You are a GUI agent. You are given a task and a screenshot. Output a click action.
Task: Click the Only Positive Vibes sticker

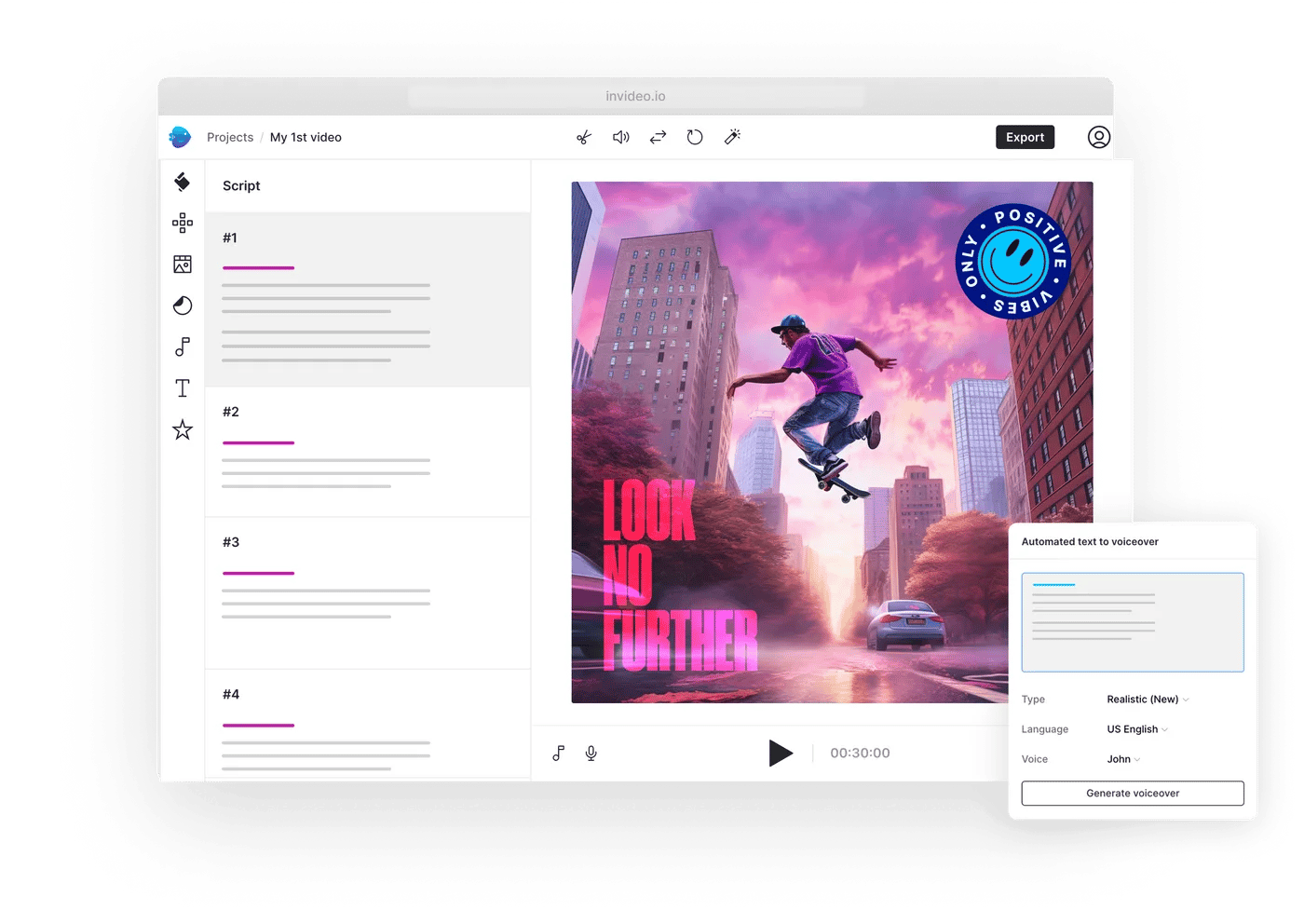pyautogui.click(x=1013, y=262)
